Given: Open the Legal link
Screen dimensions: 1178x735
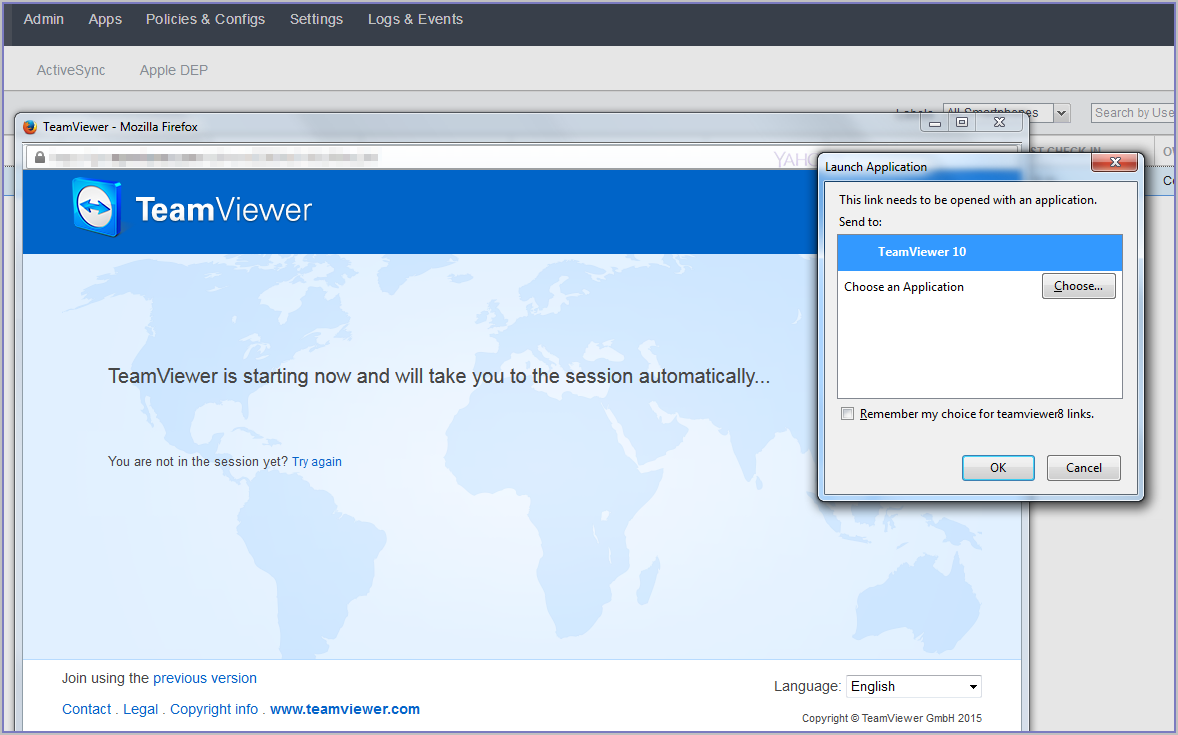Looking at the screenshot, I should tap(140, 709).
